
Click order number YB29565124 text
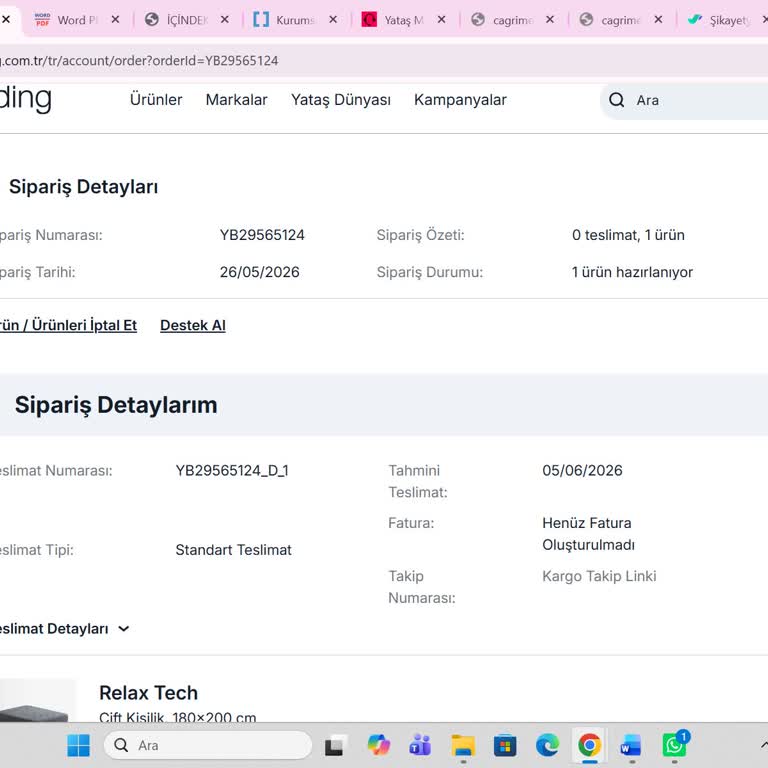pyautogui.click(x=262, y=235)
